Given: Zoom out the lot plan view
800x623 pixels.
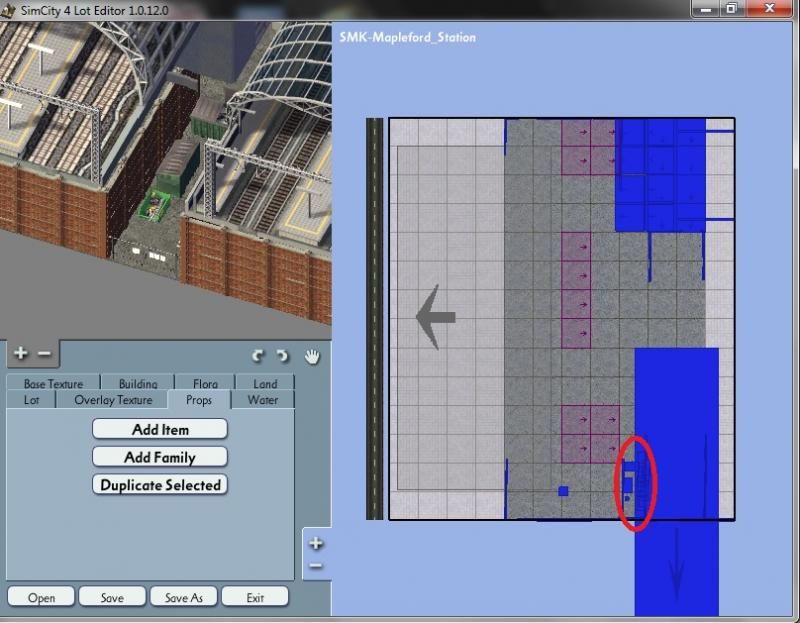Looking at the screenshot, I should [316, 566].
